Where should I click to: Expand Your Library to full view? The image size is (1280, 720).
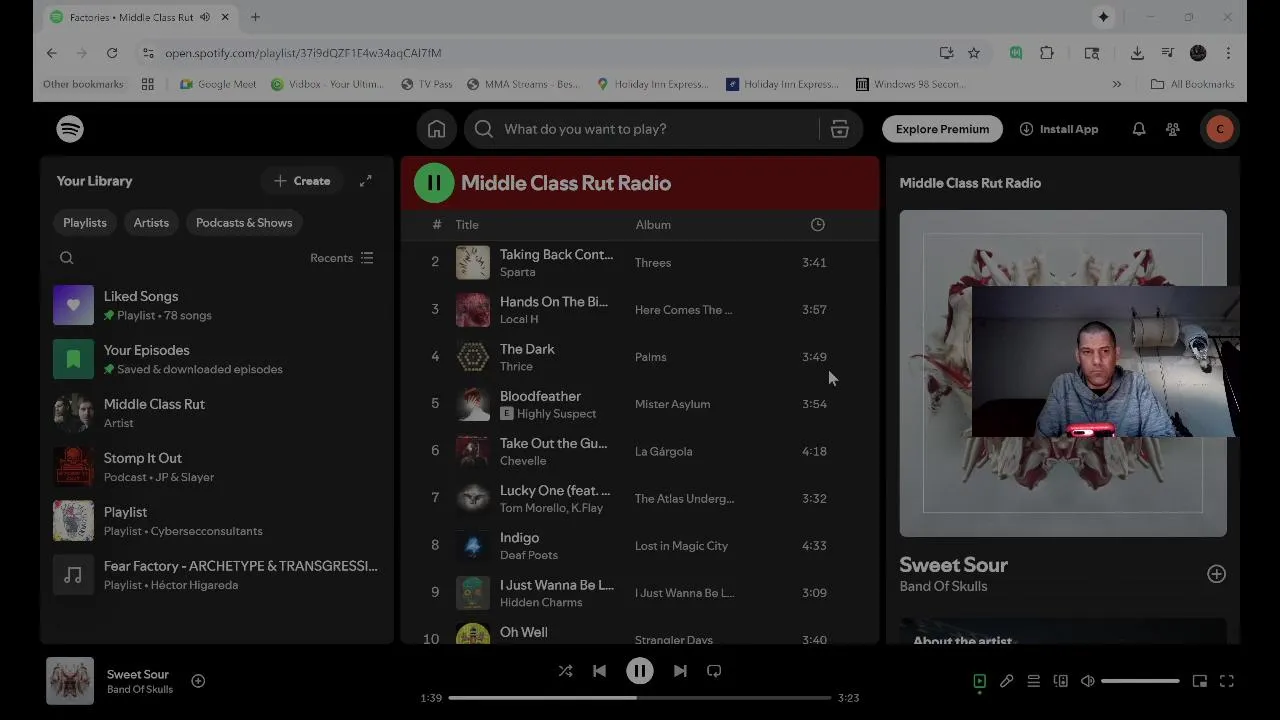click(366, 181)
